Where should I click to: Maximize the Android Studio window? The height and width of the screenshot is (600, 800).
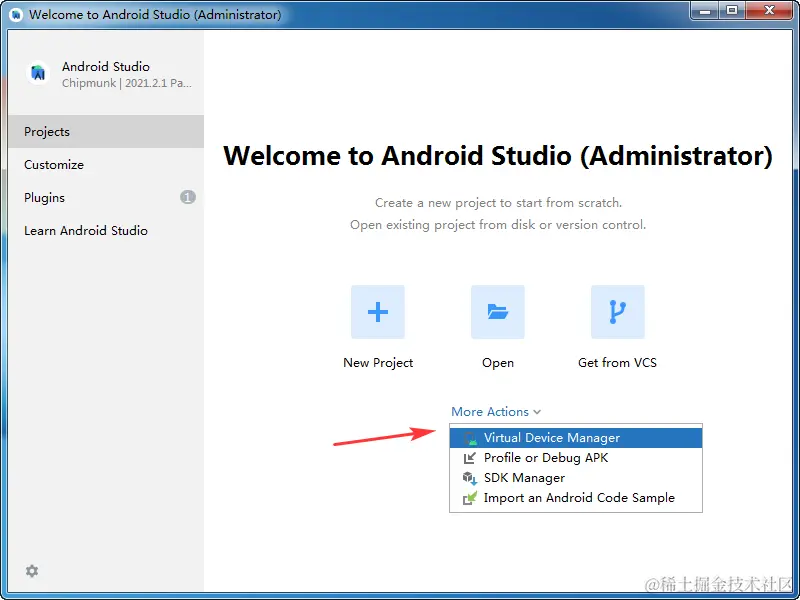click(732, 11)
